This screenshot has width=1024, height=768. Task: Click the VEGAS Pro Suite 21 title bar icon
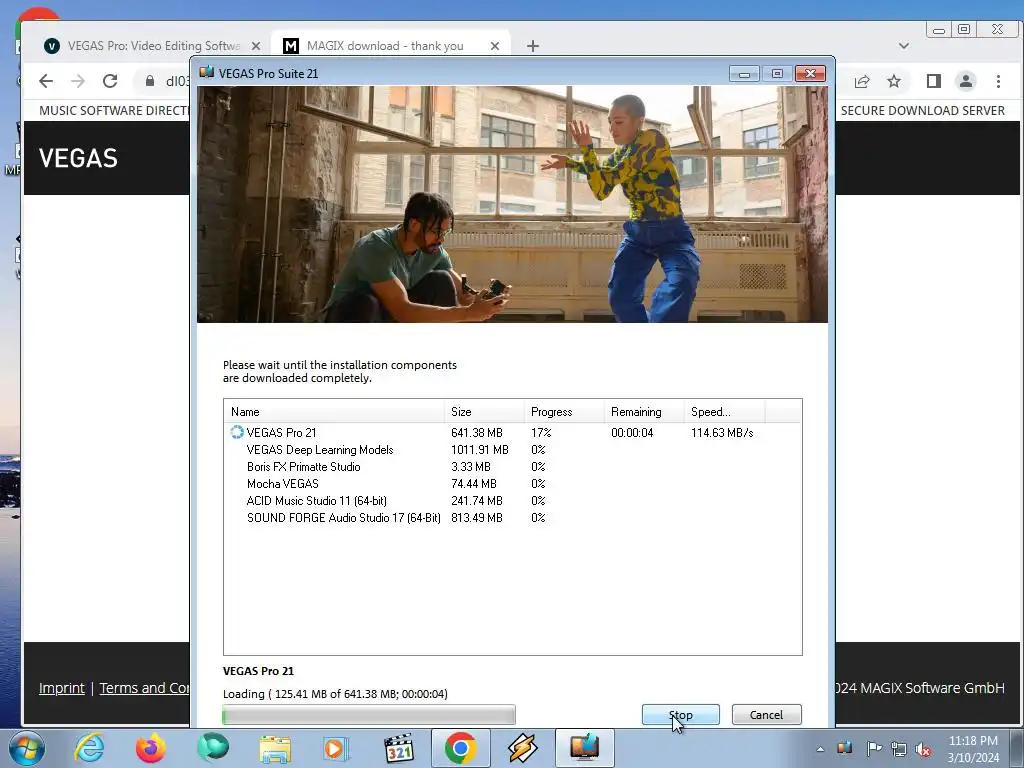(x=207, y=72)
